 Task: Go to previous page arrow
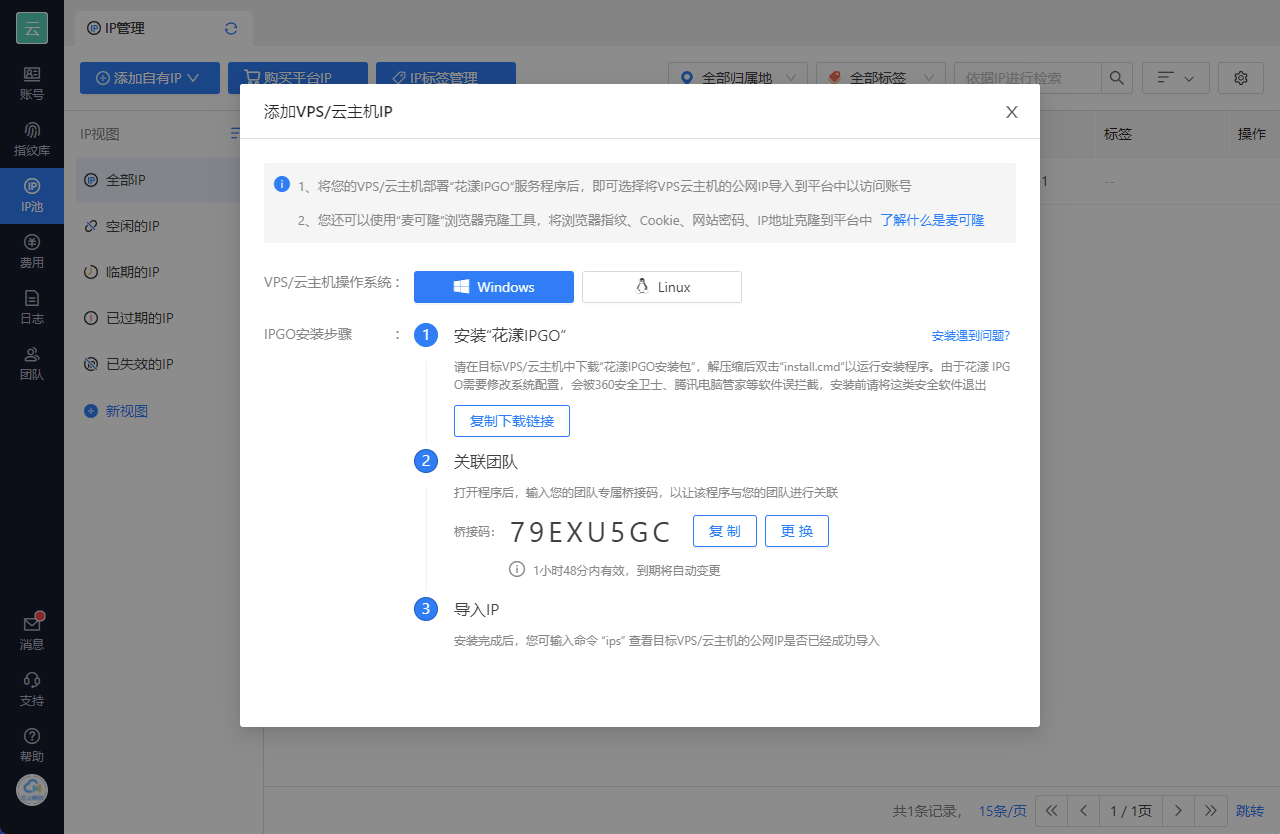click(1083, 810)
